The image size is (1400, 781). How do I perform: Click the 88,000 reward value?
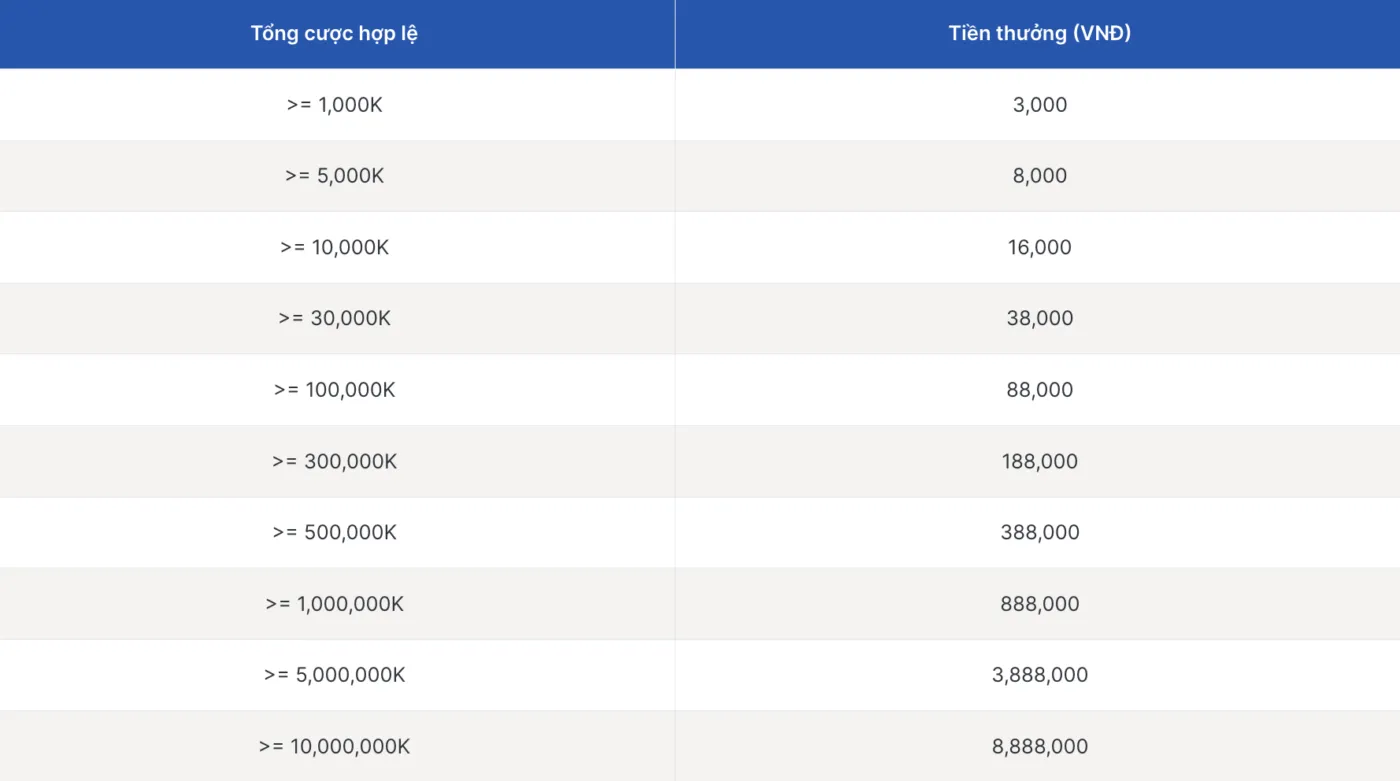click(x=1039, y=390)
